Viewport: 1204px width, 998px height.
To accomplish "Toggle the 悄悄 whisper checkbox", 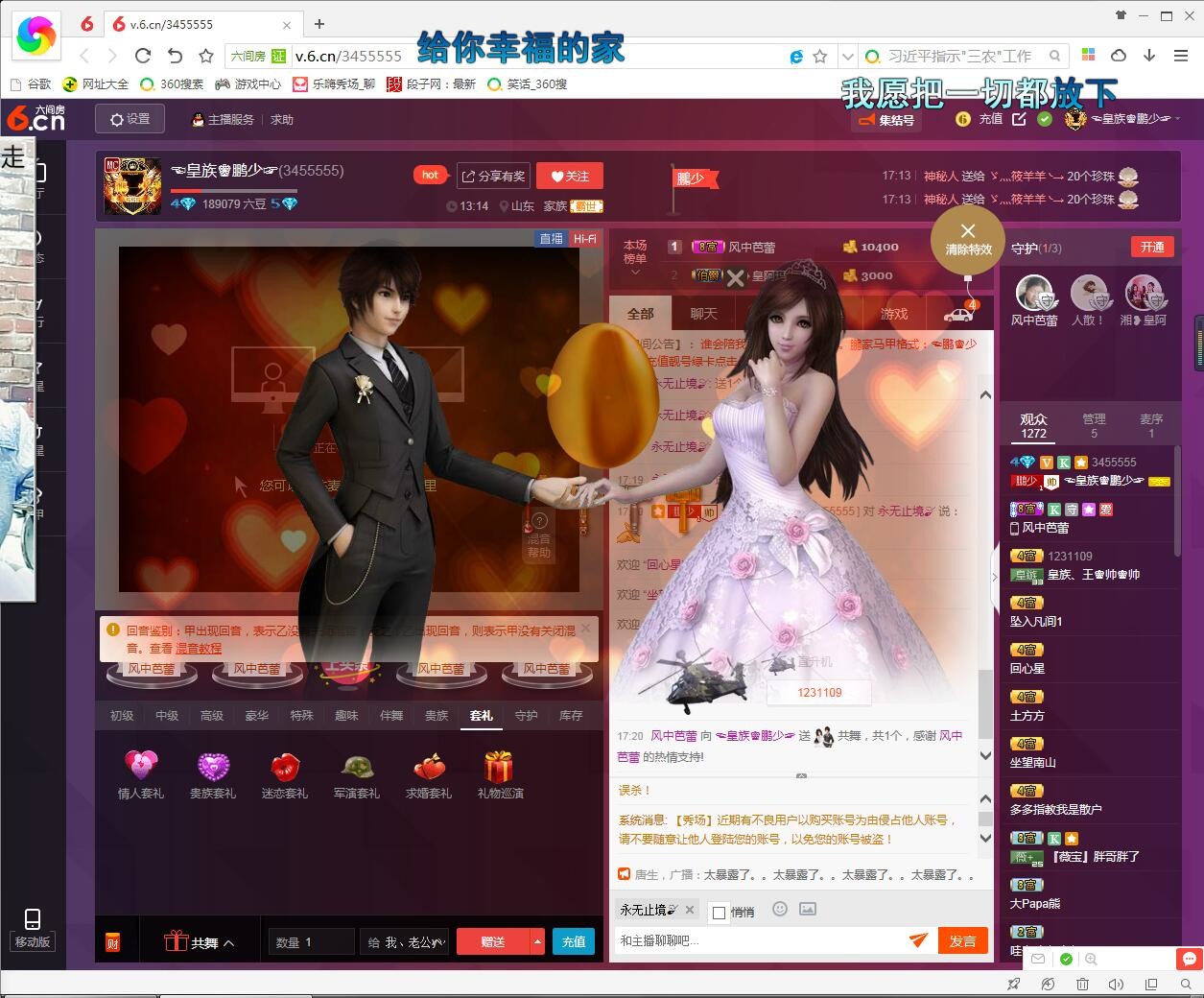I will click(x=719, y=913).
